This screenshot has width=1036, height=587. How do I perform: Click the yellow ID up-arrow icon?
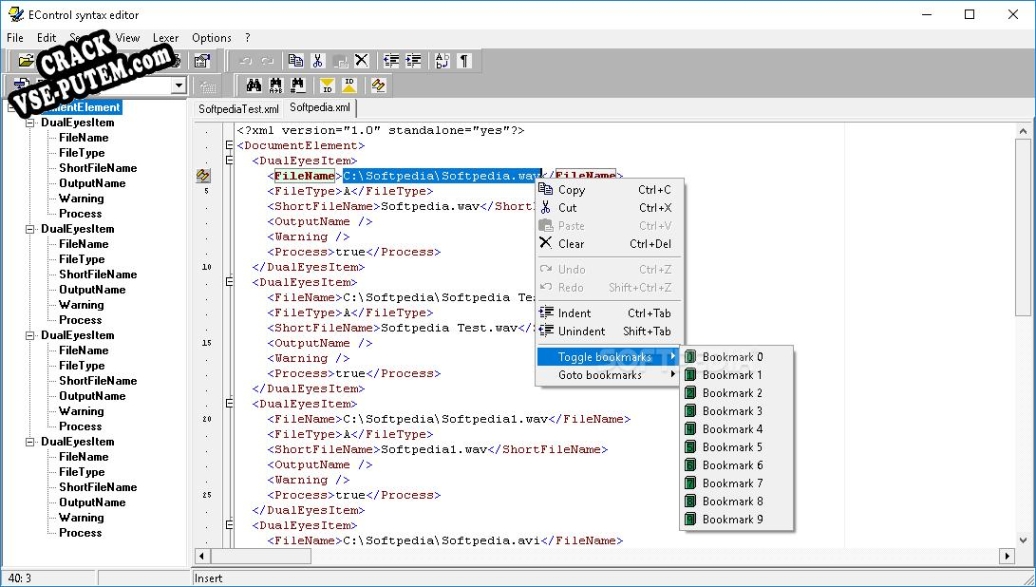point(349,85)
